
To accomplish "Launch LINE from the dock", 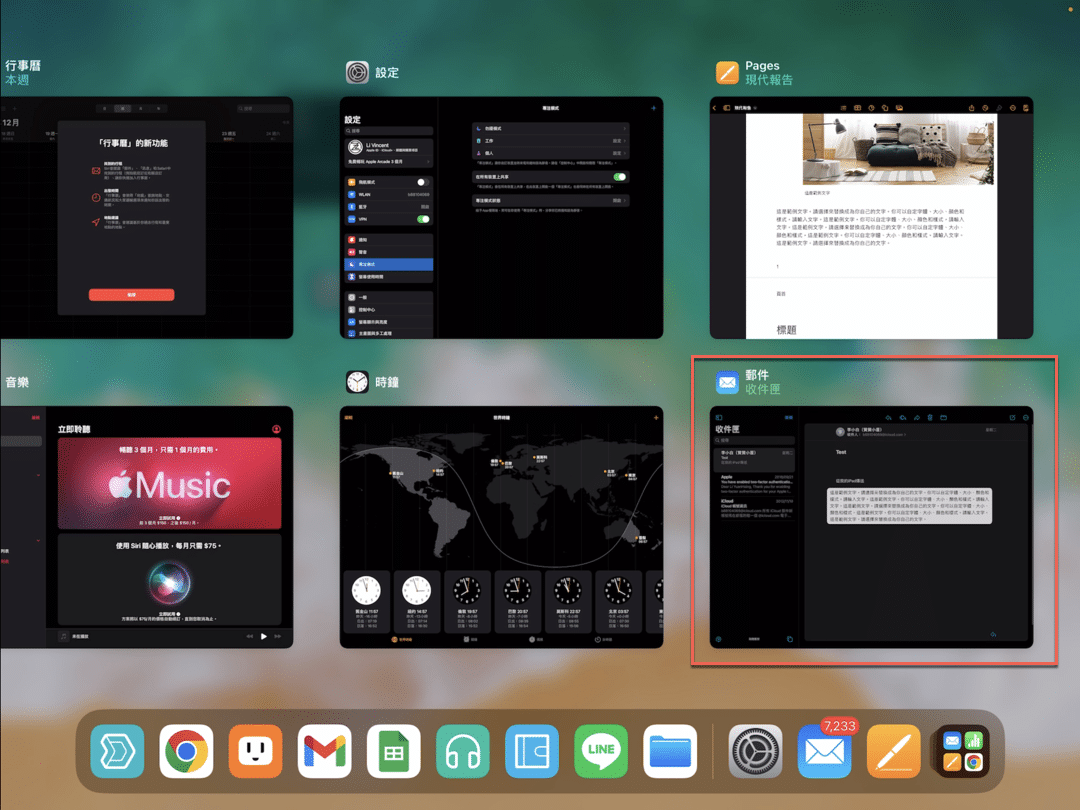I will coord(601,751).
